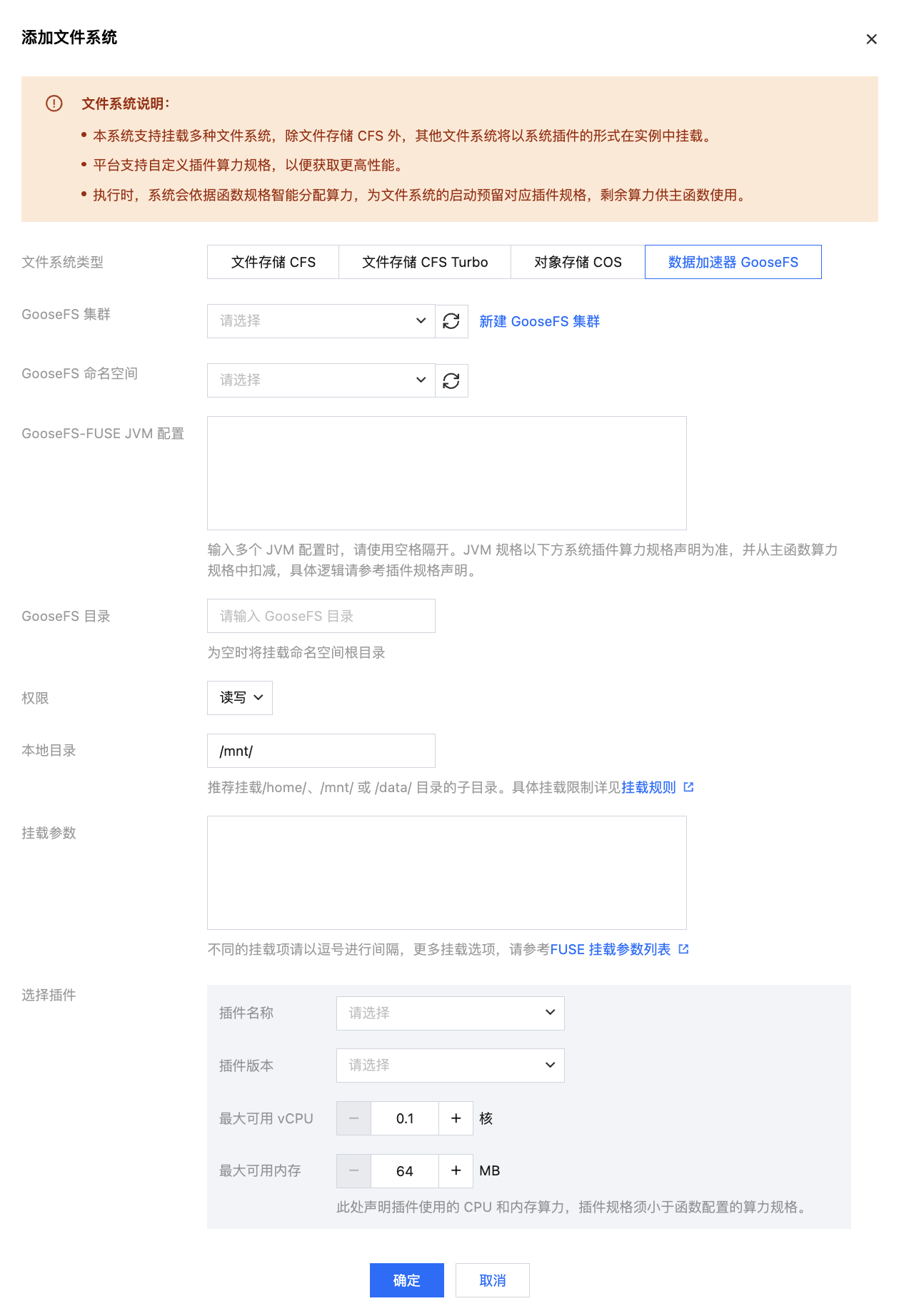The image size is (904, 1316).
Task: Click the 添加文件系统 dialog title
Action: click(x=69, y=37)
